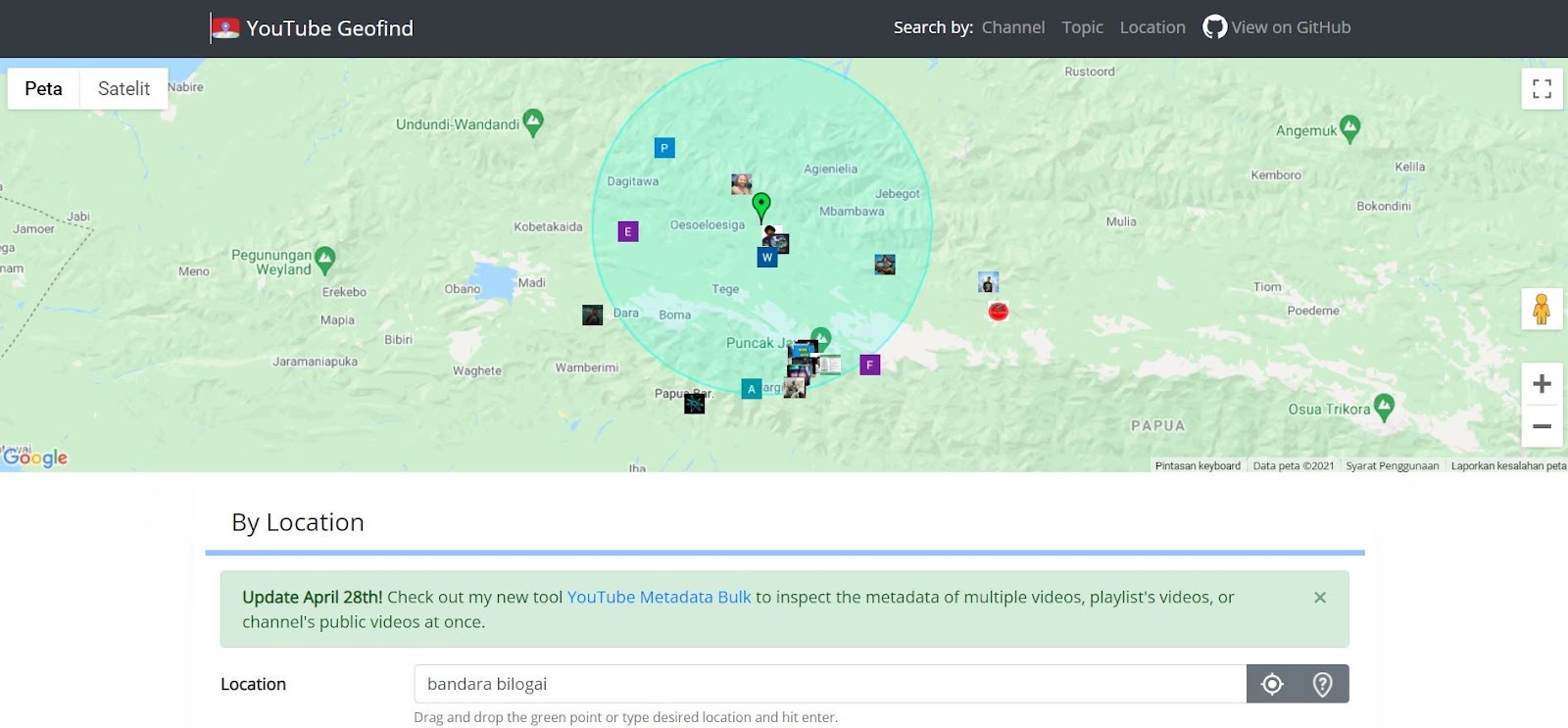Select the purple E channel marker
The width and height of the screenshot is (1568, 728).
(628, 231)
